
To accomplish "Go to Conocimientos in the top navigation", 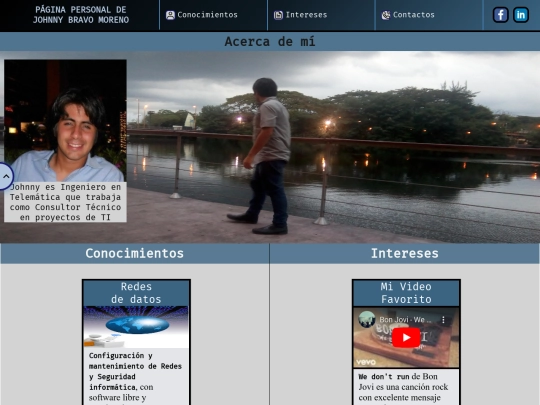I will (207, 15).
